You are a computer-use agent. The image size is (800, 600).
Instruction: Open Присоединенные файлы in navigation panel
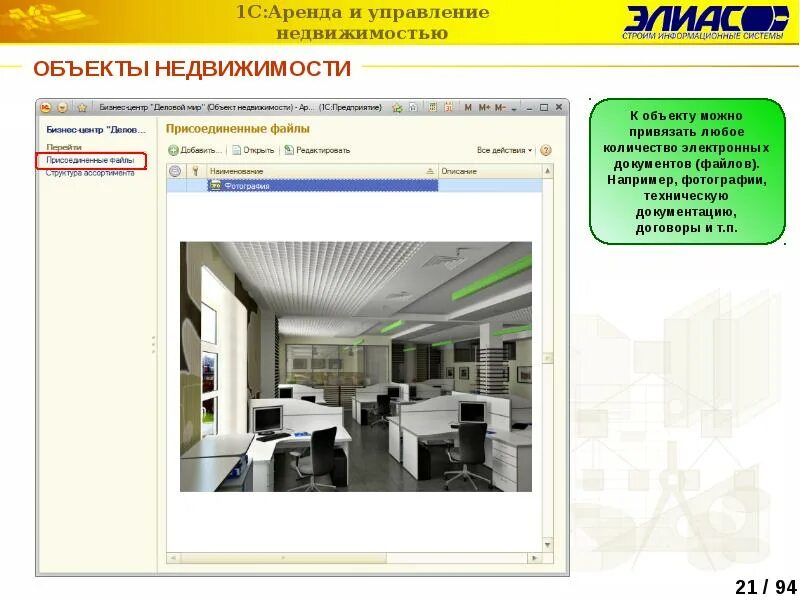90,160
